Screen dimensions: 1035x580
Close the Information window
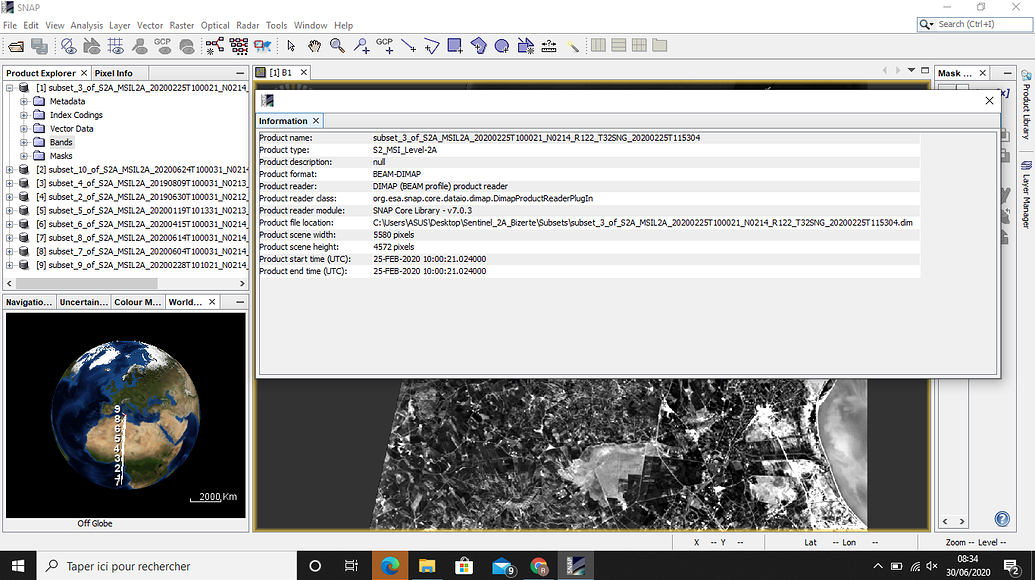pos(989,101)
